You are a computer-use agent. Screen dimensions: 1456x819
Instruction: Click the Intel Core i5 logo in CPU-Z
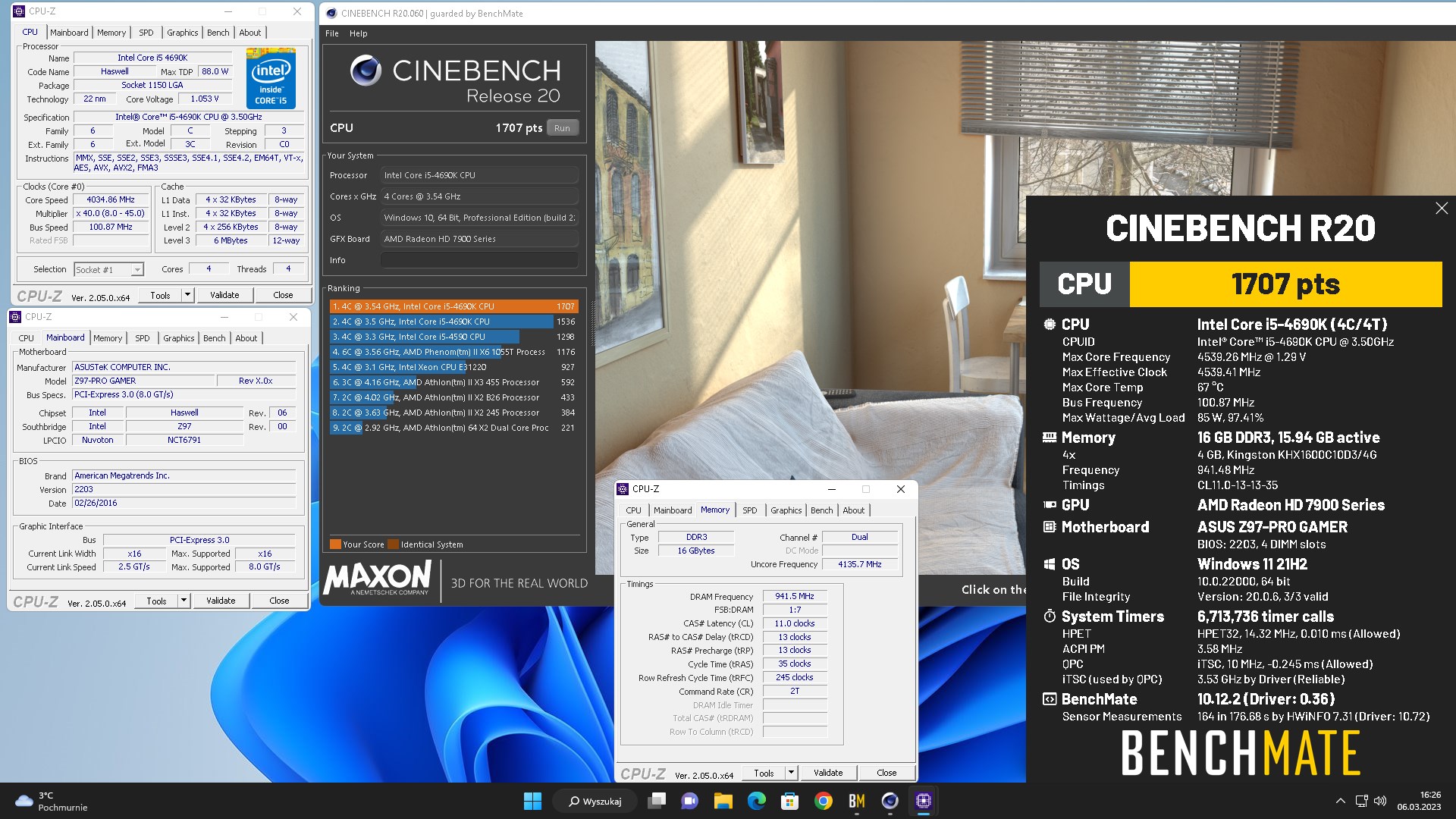pyautogui.click(x=271, y=78)
